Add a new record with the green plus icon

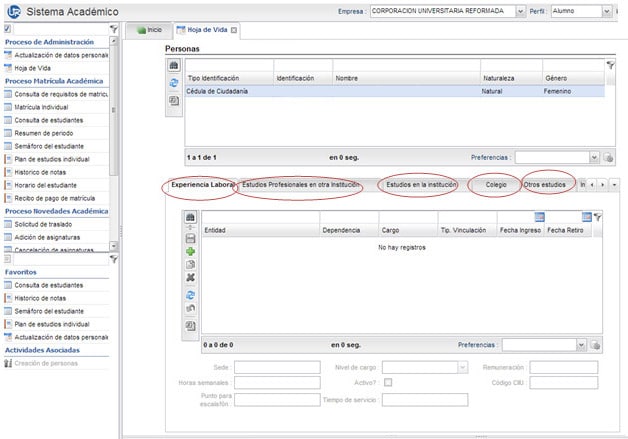[x=190, y=252]
